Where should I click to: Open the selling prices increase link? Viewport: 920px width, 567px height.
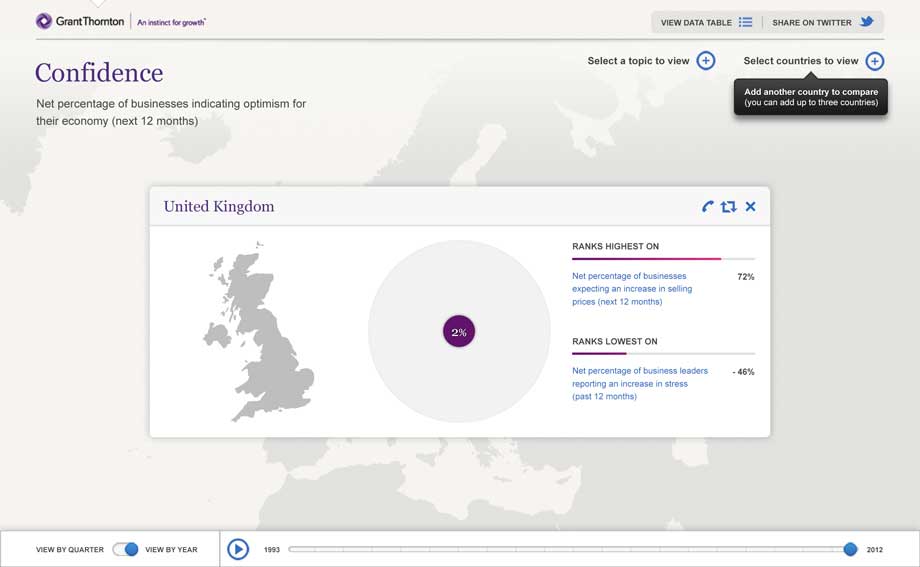click(631, 288)
